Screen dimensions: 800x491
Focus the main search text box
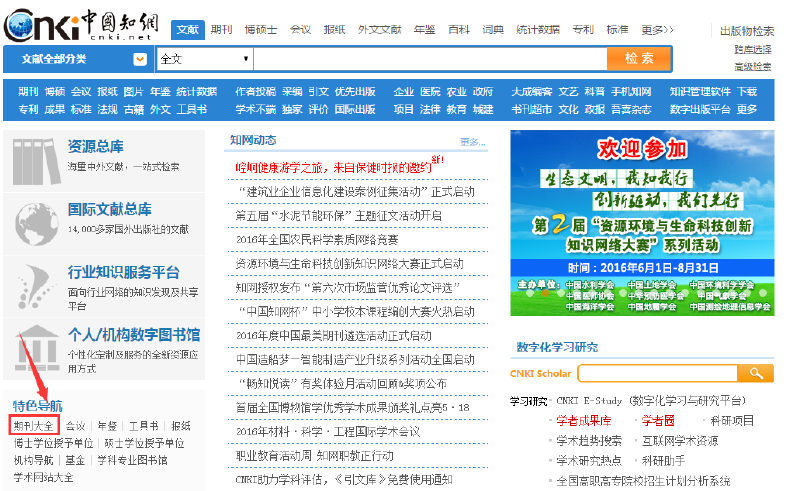tap(430, 59)
